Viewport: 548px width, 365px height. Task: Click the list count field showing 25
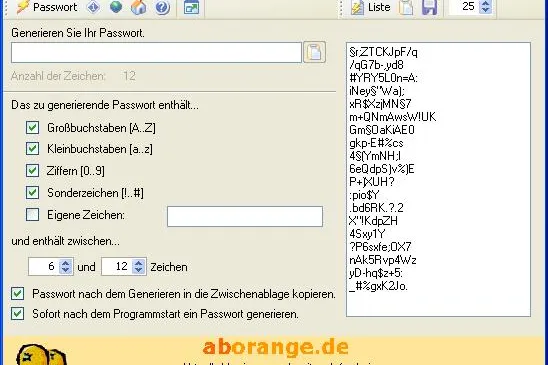coord(464,7)
